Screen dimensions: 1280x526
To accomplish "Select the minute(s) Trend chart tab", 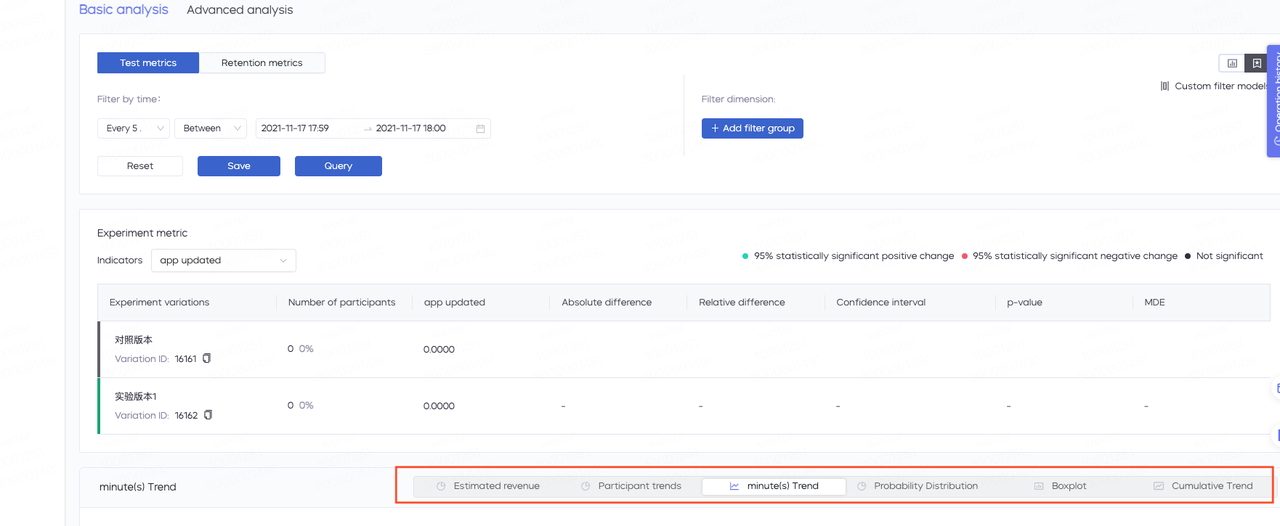I will [774, 486].
